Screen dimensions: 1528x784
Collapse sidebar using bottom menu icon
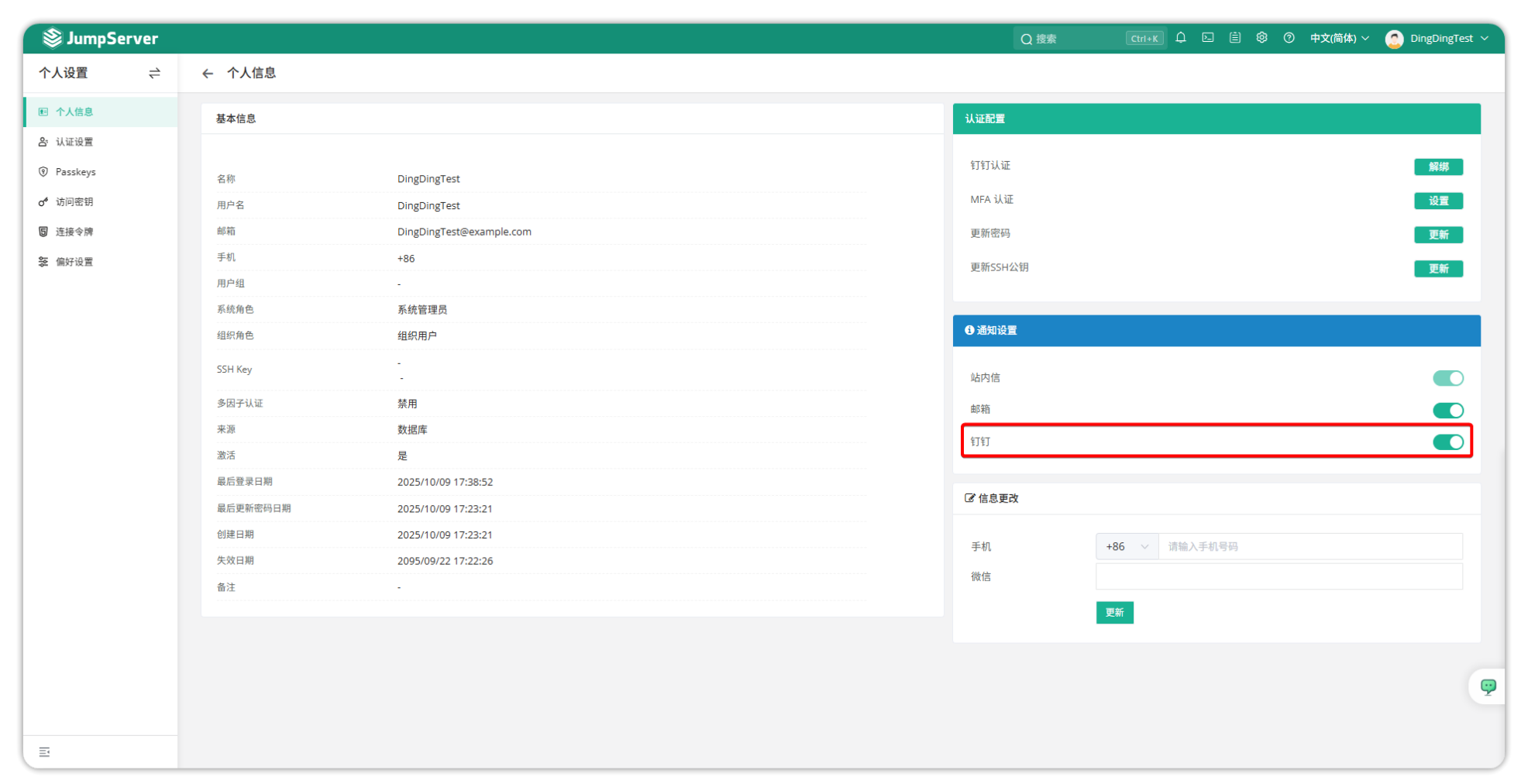coord(45,752)
